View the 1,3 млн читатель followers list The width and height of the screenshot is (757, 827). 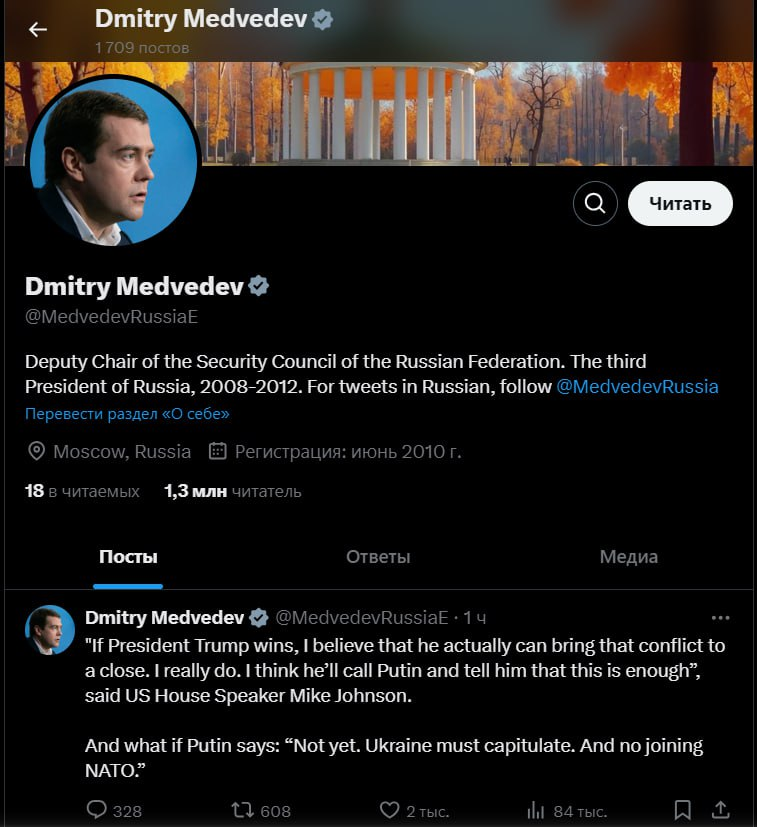[232, 491]
